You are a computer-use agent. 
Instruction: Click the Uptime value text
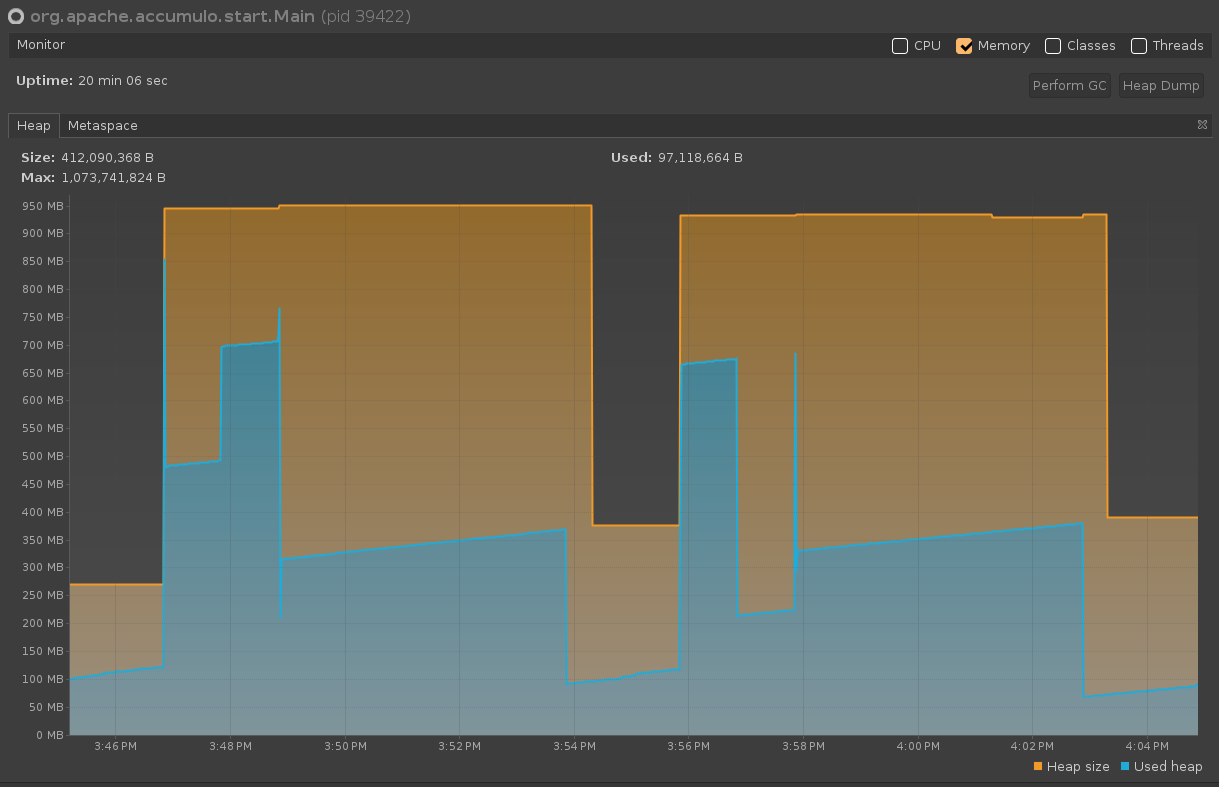[122, 80]
